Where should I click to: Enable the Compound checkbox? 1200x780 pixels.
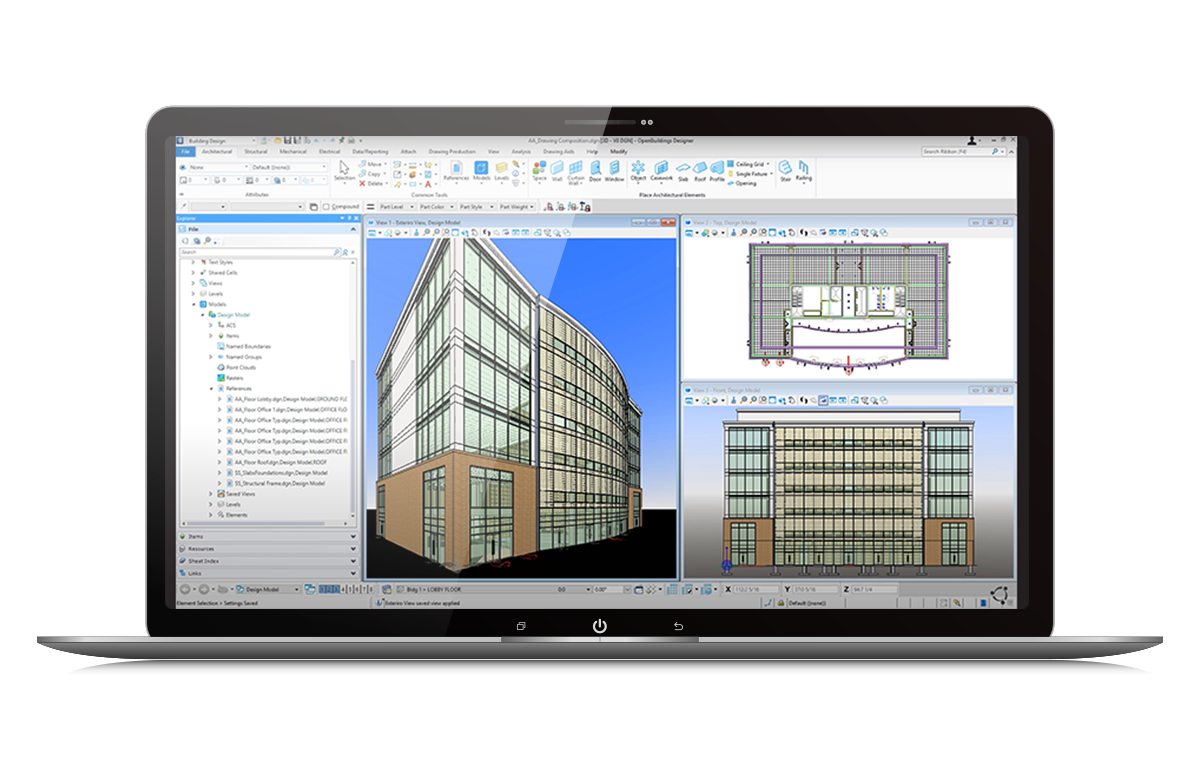coord(326,206)
